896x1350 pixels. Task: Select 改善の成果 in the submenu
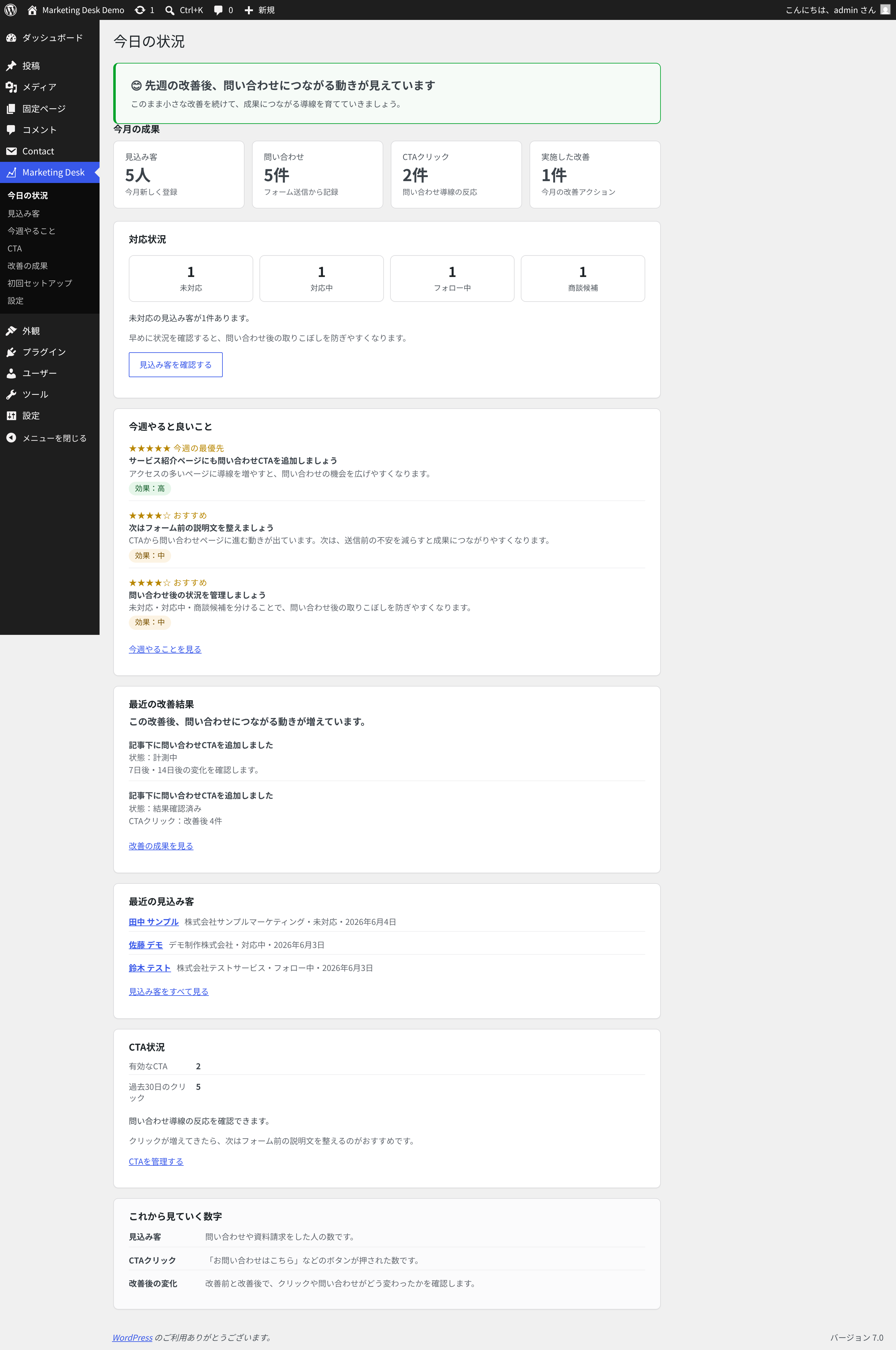27,266
